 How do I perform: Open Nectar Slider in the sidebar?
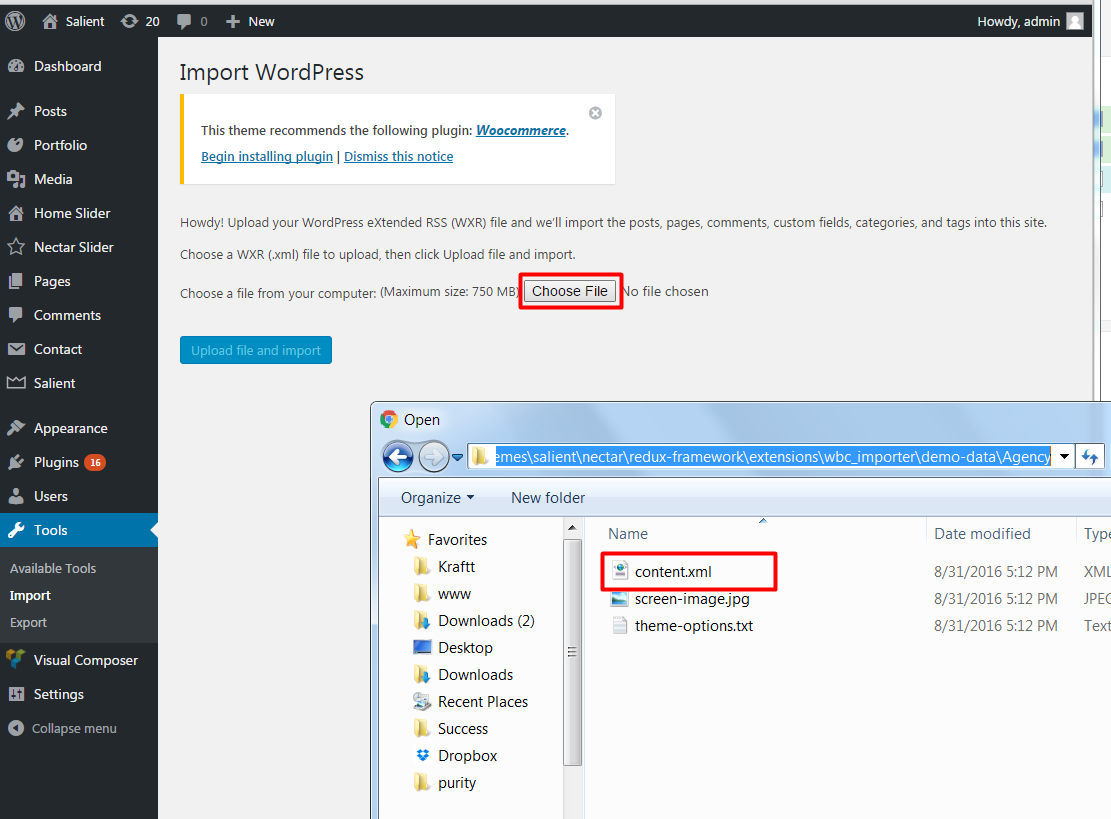73,247
